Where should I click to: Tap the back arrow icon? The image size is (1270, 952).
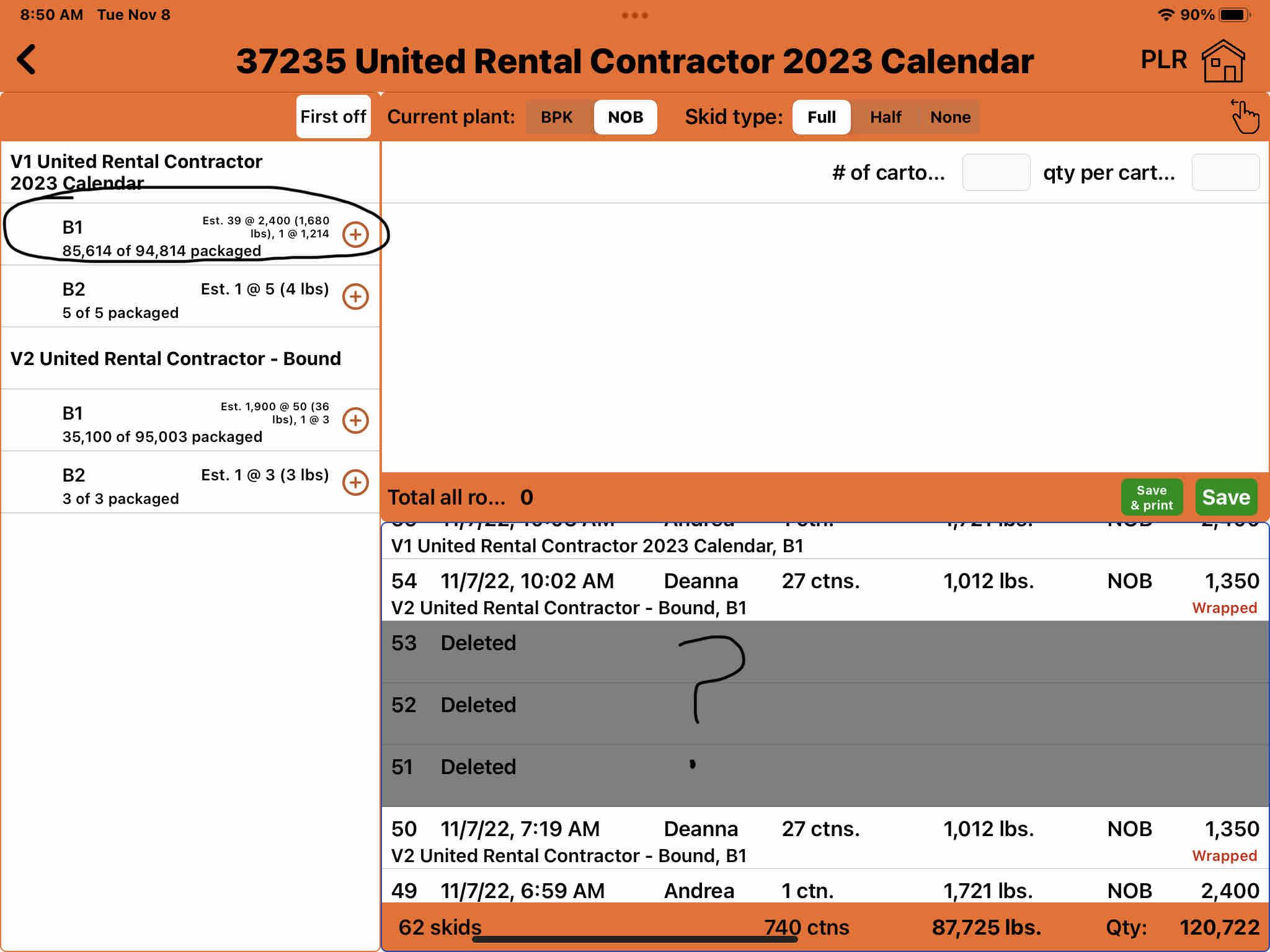click(27, 60)
